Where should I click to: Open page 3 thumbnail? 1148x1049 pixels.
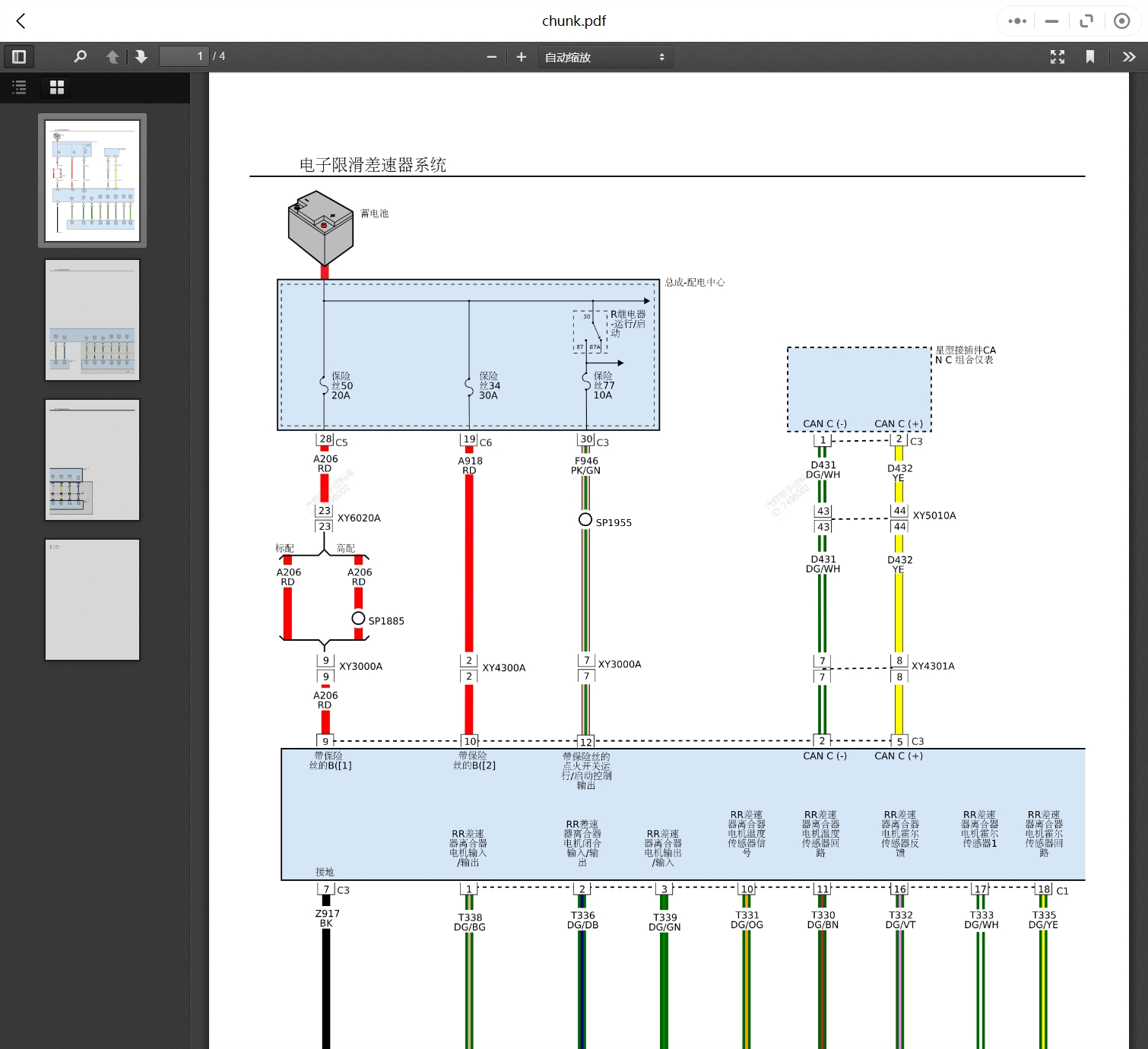[x=92, y=460]
